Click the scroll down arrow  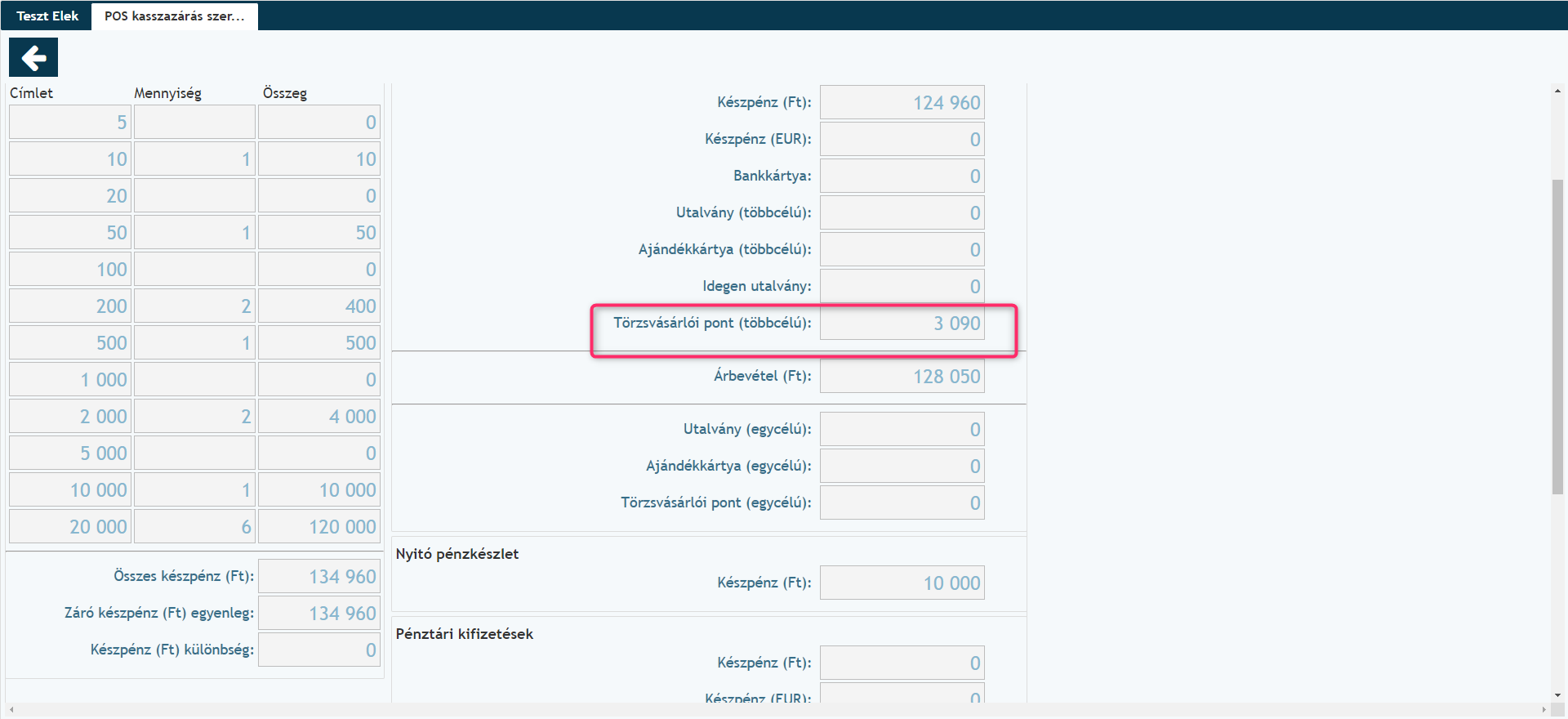(x=1558, y=695)
